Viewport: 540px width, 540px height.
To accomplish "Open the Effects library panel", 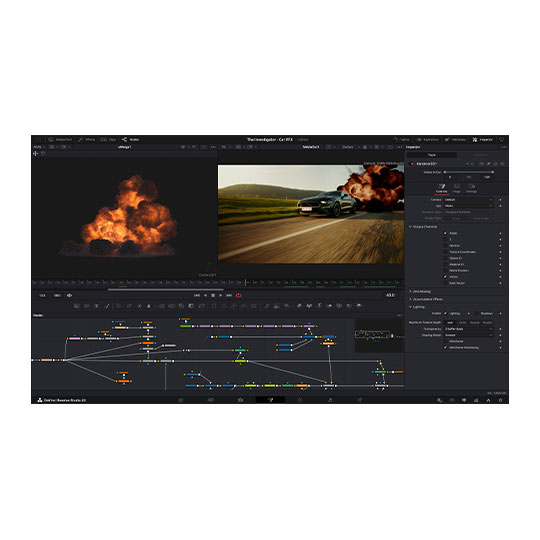I will (x=86, y=139).
